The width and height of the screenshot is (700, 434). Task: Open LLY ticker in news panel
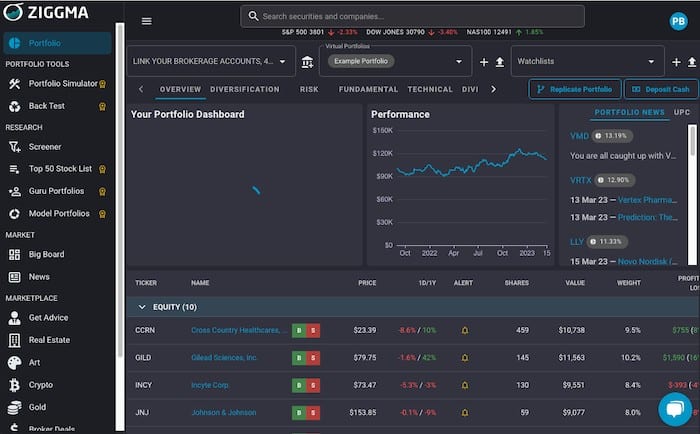tap(577, 242)
